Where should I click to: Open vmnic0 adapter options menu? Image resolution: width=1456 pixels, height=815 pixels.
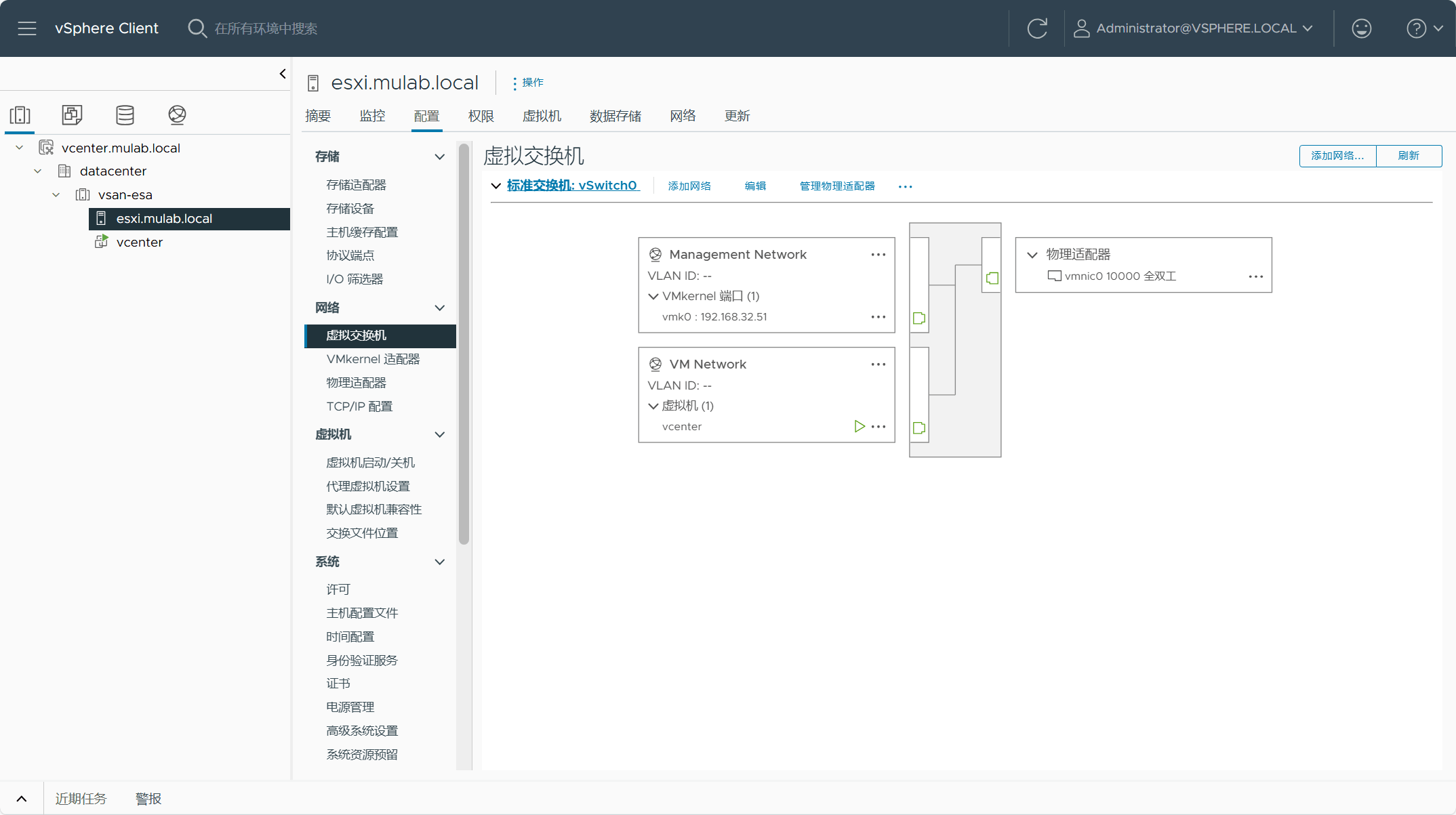pos(1256,276)
